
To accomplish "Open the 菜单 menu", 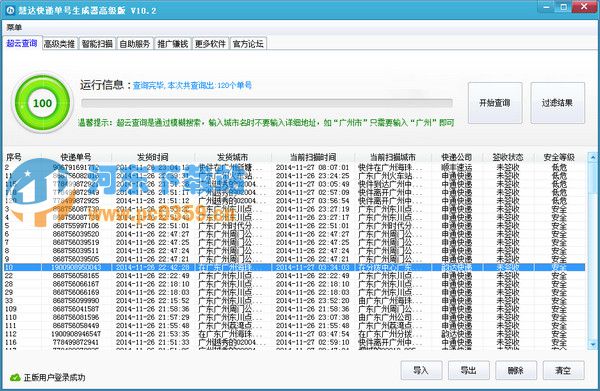I will 14,28.
